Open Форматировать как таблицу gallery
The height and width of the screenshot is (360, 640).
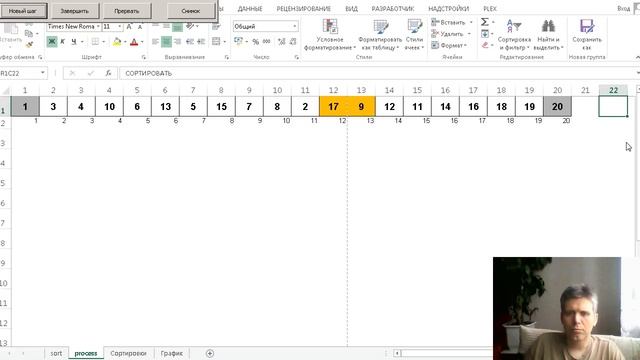point(380,35)
